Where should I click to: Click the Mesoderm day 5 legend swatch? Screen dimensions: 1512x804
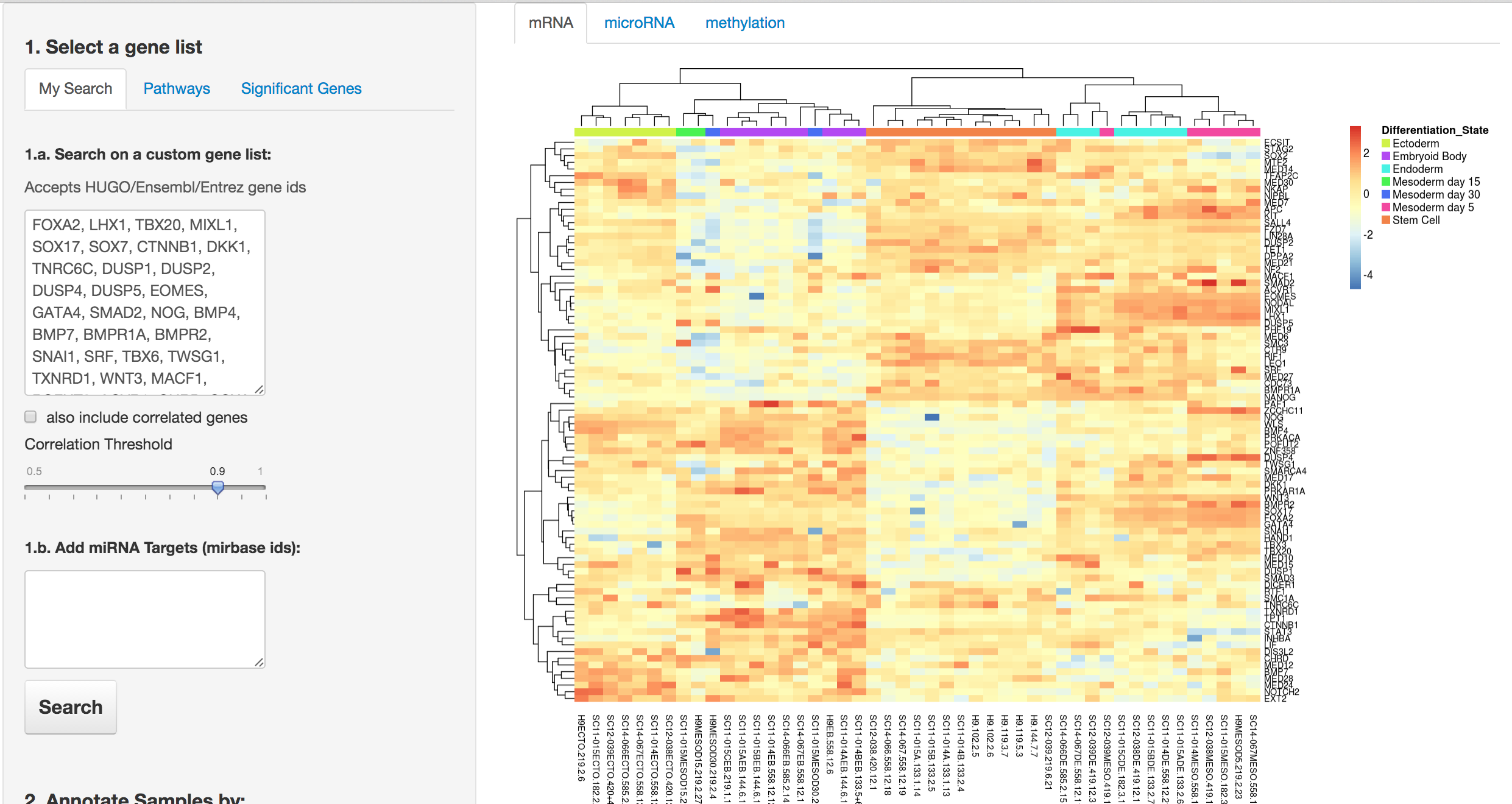point(1386,208)
